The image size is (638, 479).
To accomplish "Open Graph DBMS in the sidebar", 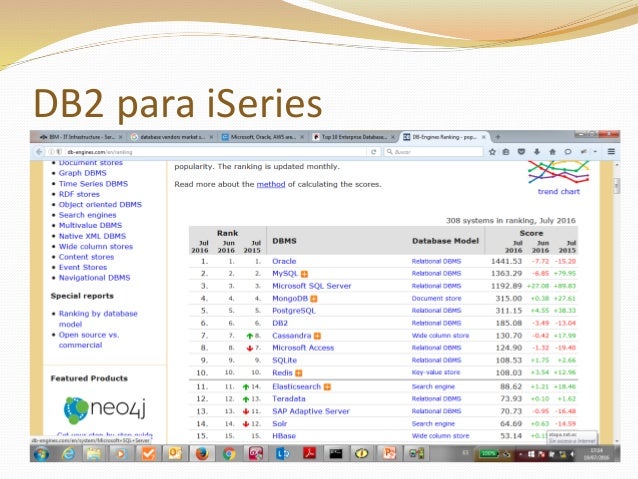I will tap(83, 173).
